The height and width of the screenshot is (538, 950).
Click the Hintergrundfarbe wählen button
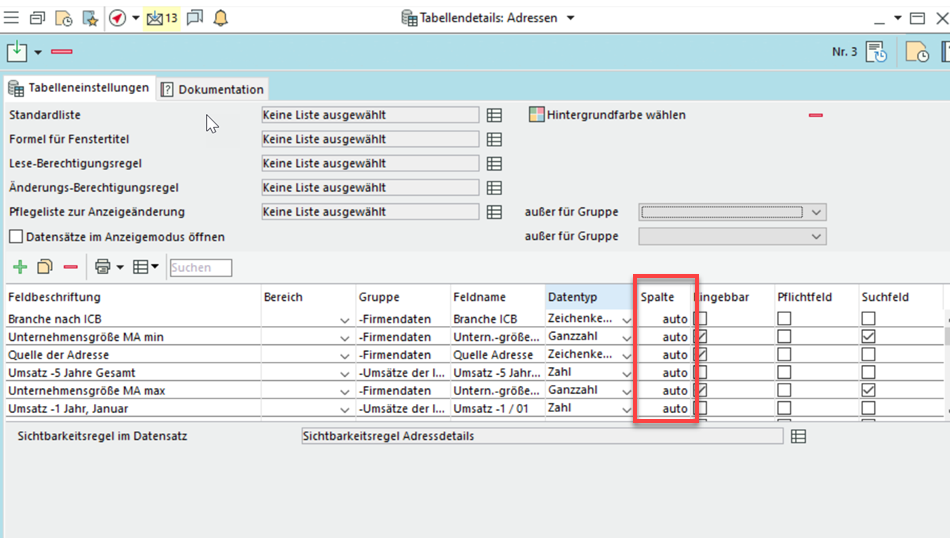point(607,115)
